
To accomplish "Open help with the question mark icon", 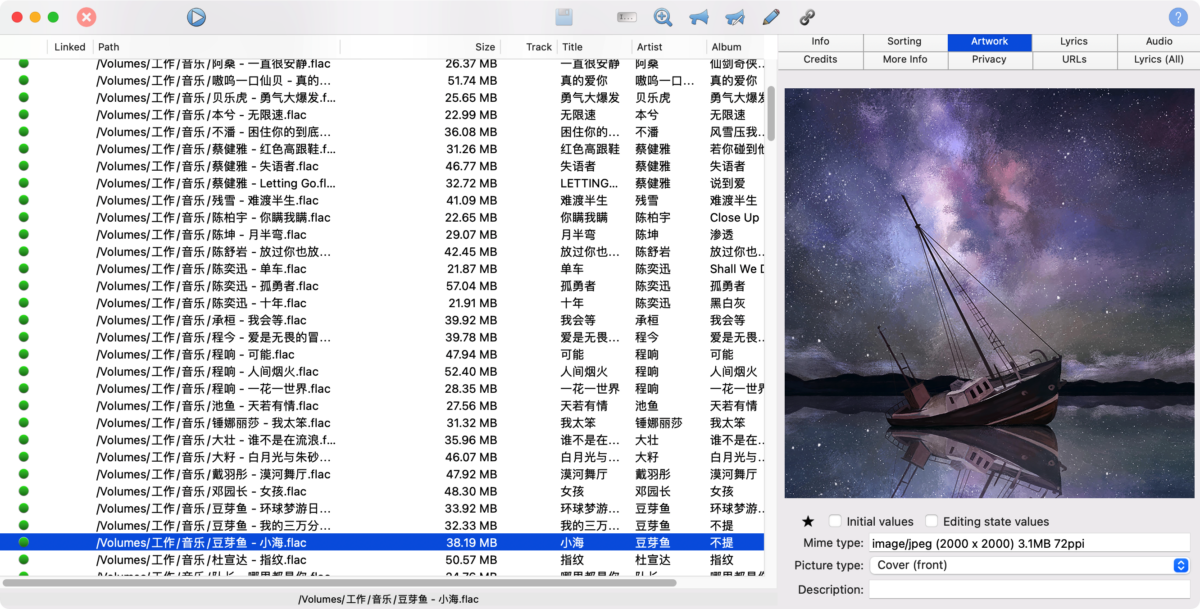I will 1178,17.
